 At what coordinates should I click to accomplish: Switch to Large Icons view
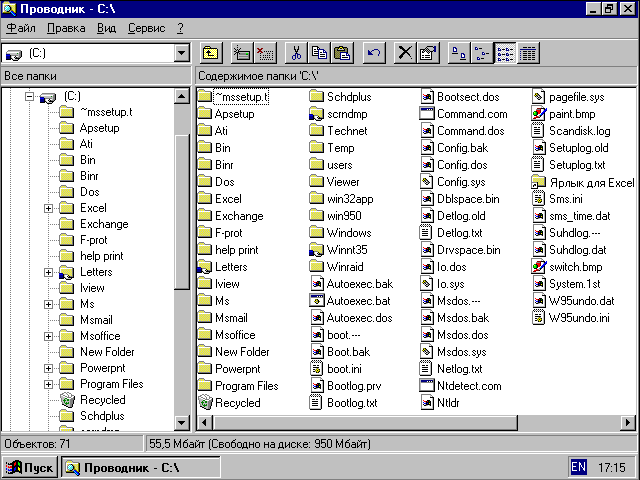459,53
